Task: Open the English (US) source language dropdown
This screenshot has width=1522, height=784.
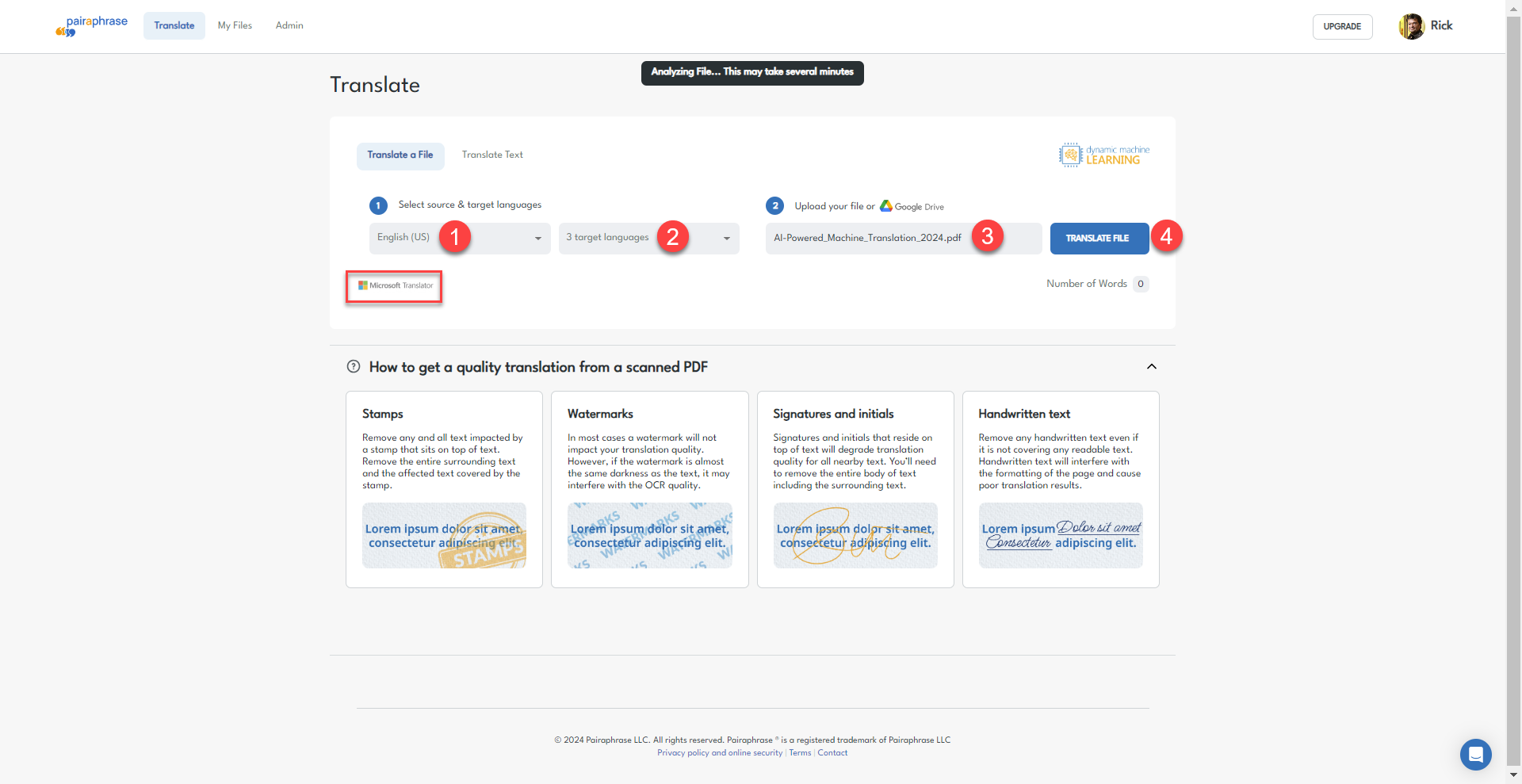Action: point(460,238)
